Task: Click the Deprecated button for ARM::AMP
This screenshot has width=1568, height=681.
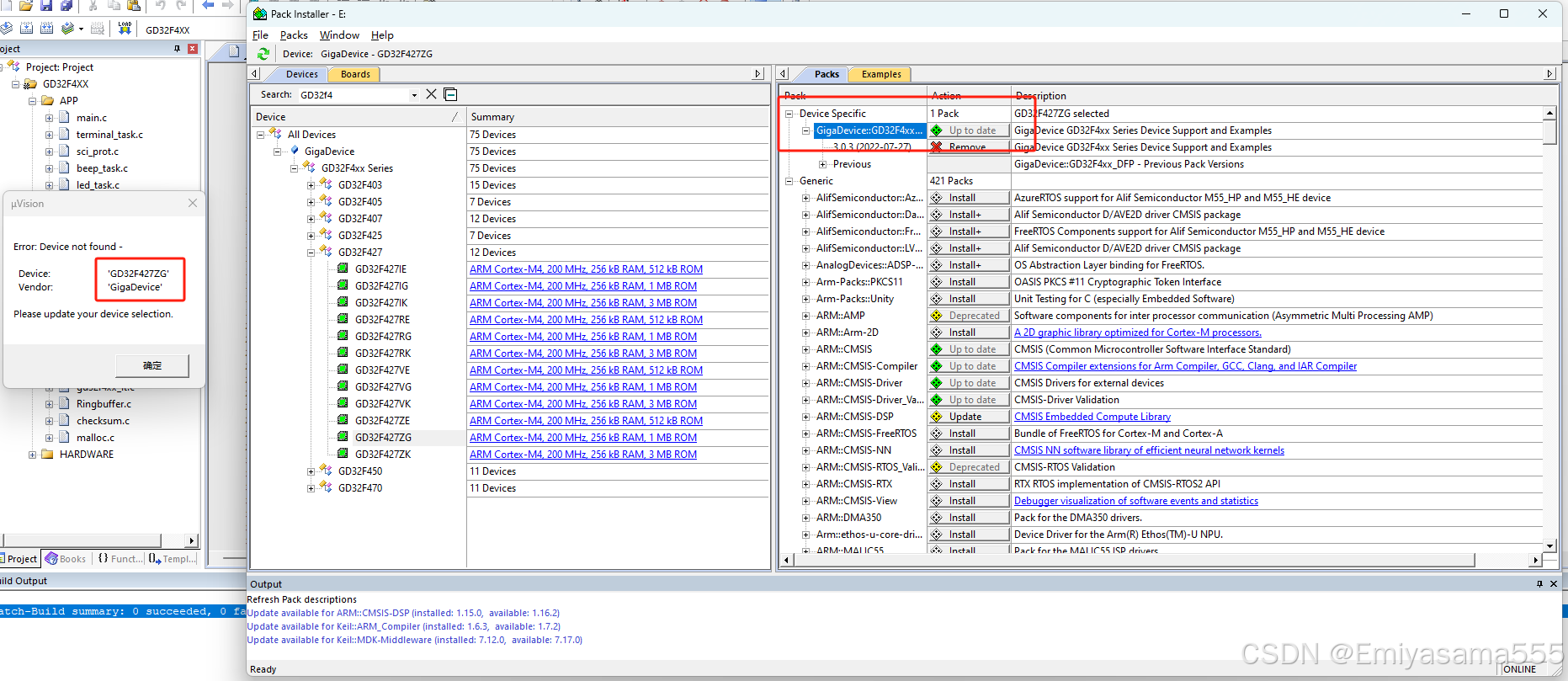Action: [968, 315]
